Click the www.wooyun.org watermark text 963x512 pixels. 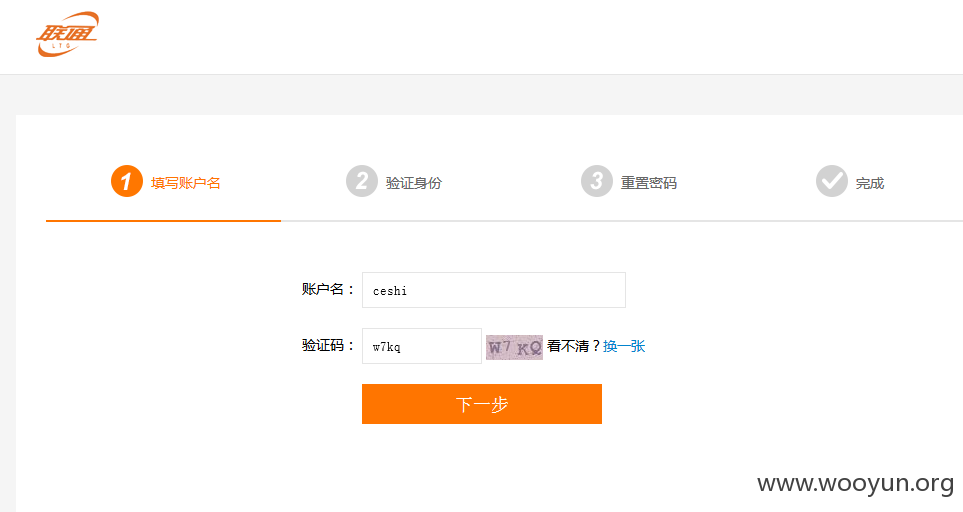[x=856, y=484]
